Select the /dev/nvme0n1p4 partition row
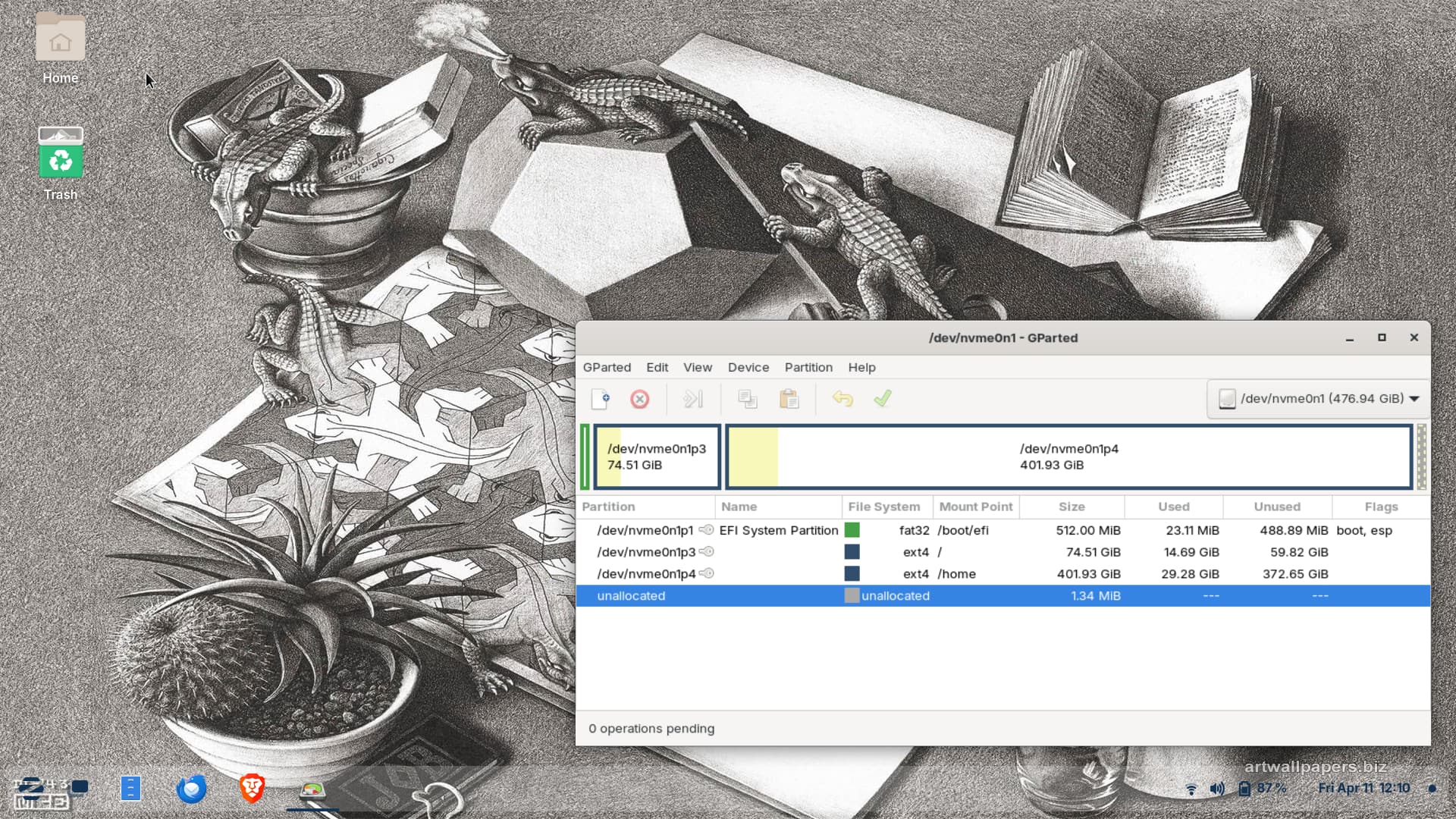The width and height of the screenshot is (1456, 819). click(1003, 573)
